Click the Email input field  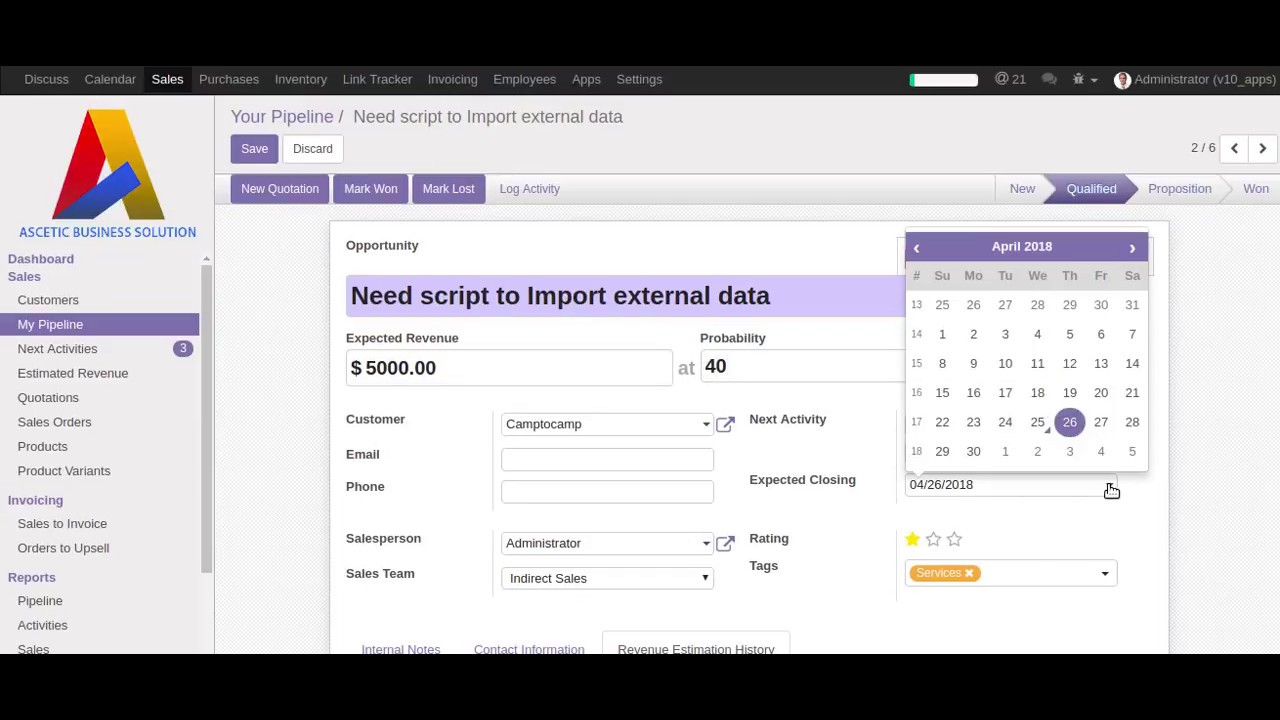pyautogui.click(x=607, y=459)
